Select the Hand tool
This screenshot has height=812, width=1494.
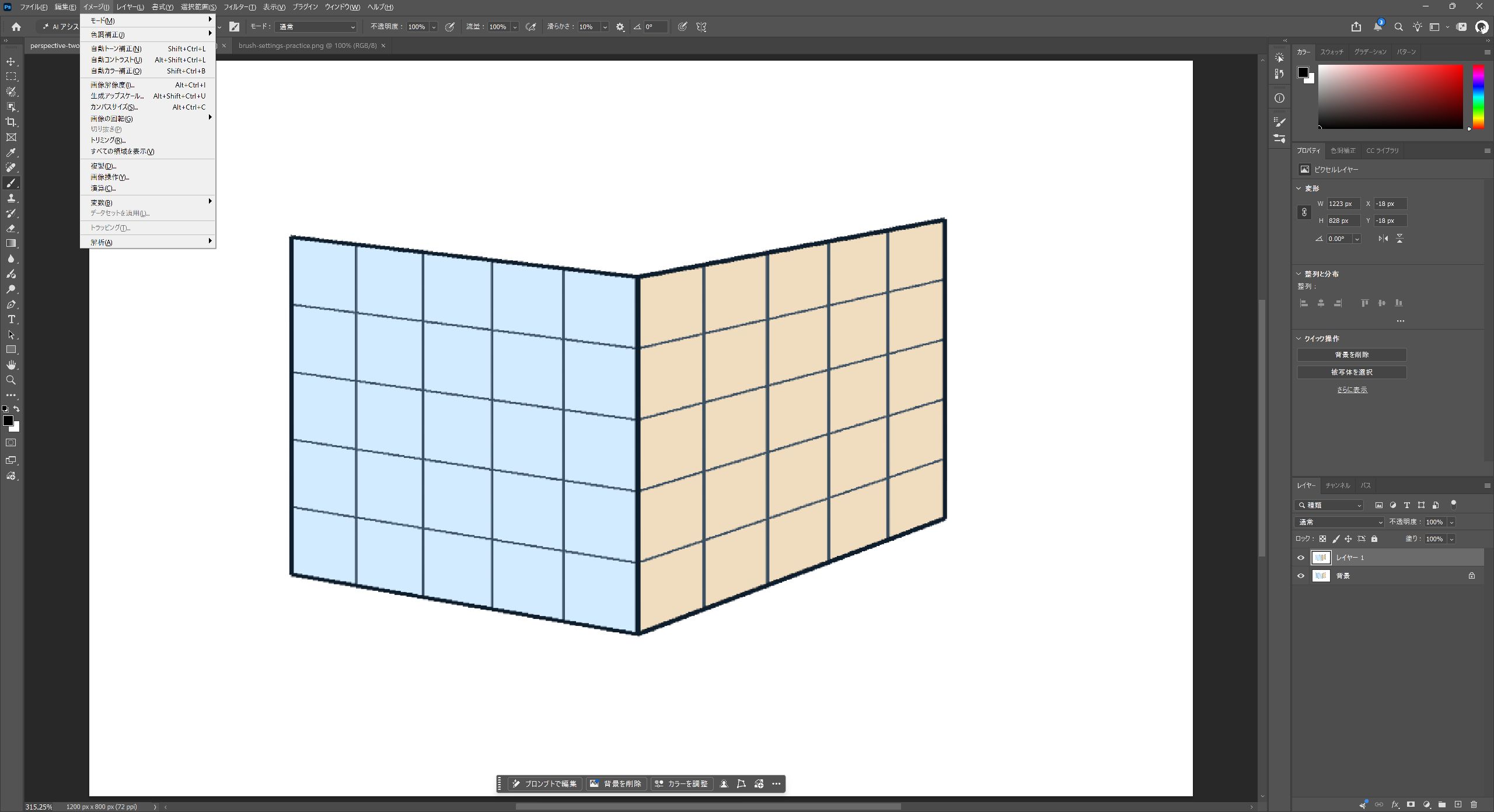[11, 365]
